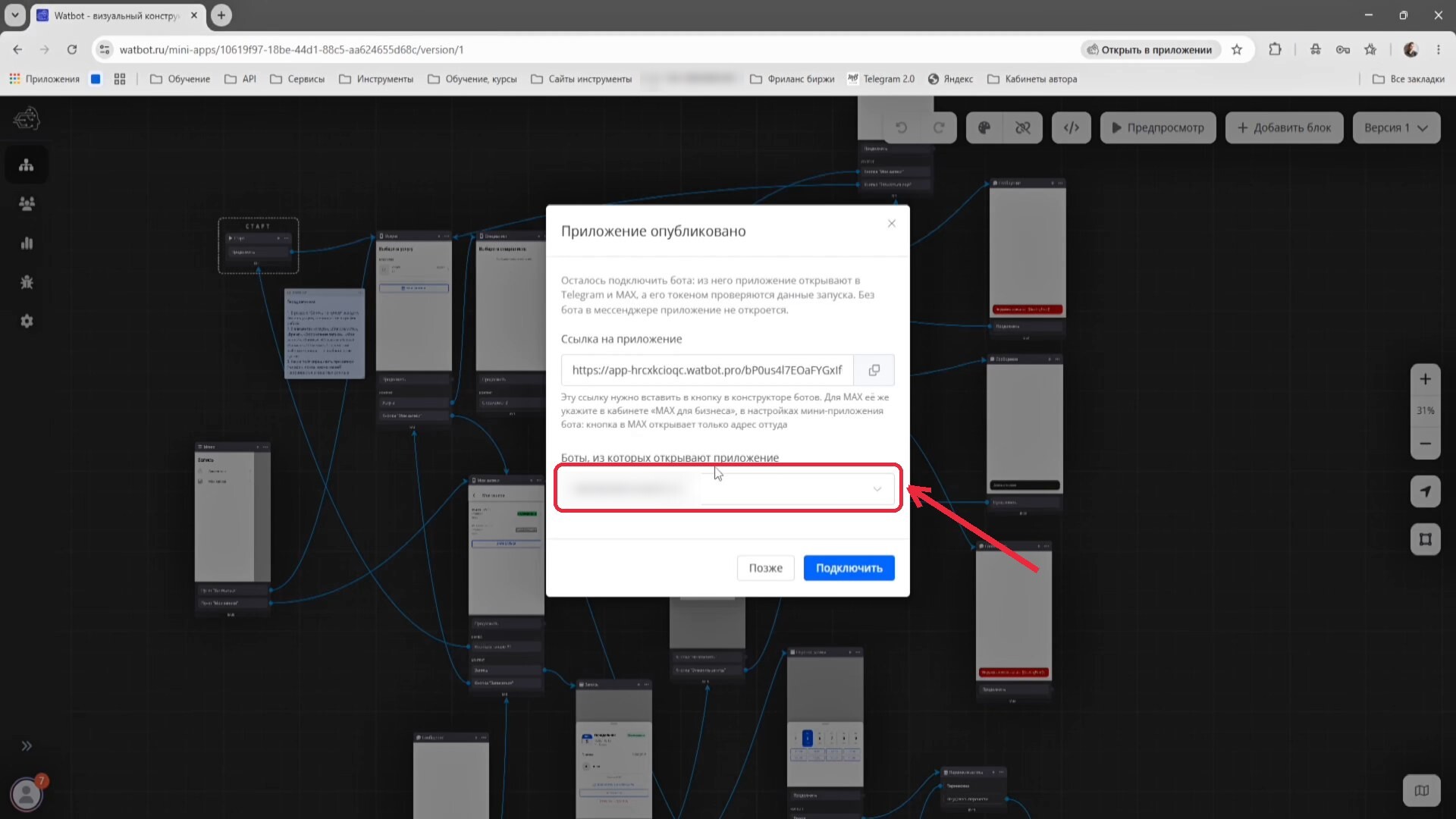Click Открыть в приложении in address bar
Image resolution: width=1456 pixels, height=819 pixels.
[1150, 49]
